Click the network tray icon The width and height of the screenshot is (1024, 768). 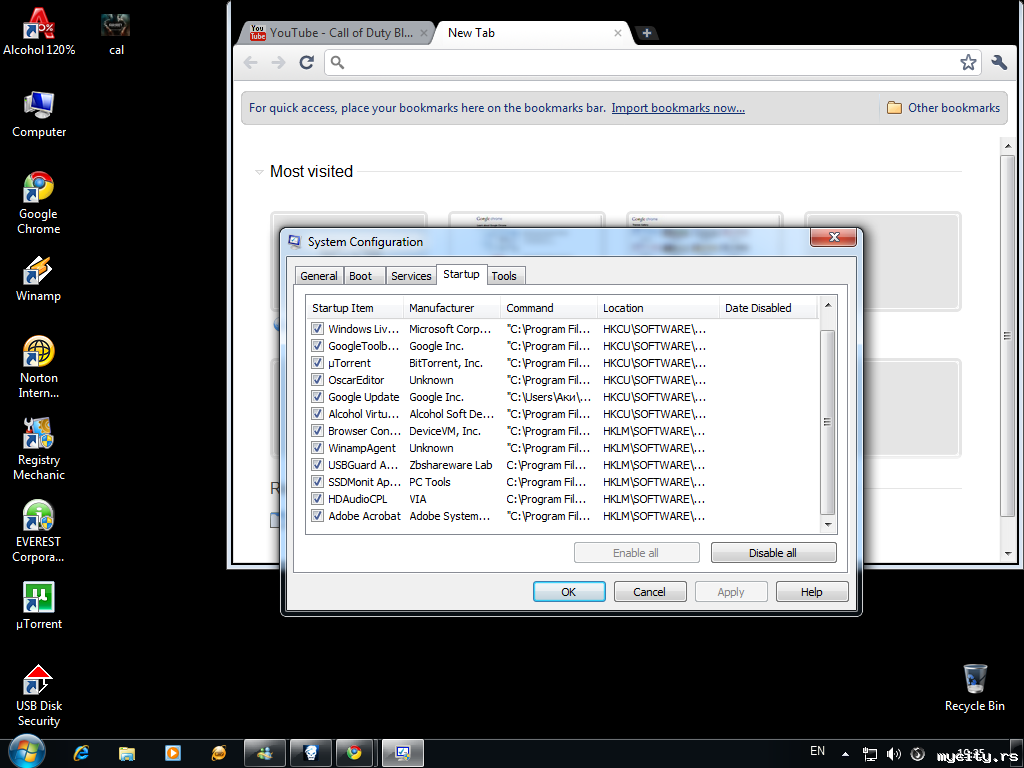[870, 754]
